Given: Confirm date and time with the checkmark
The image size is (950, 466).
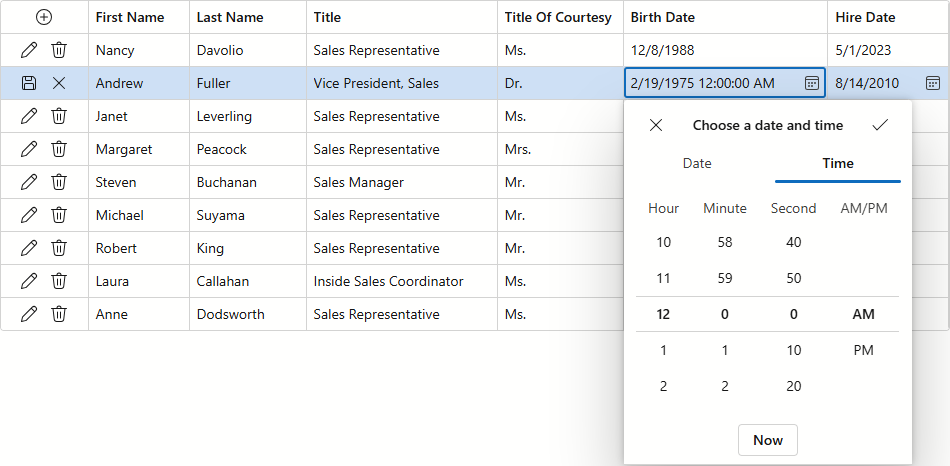Looking at the screenshot, I should pyautogui.click(x=880, y=125).
